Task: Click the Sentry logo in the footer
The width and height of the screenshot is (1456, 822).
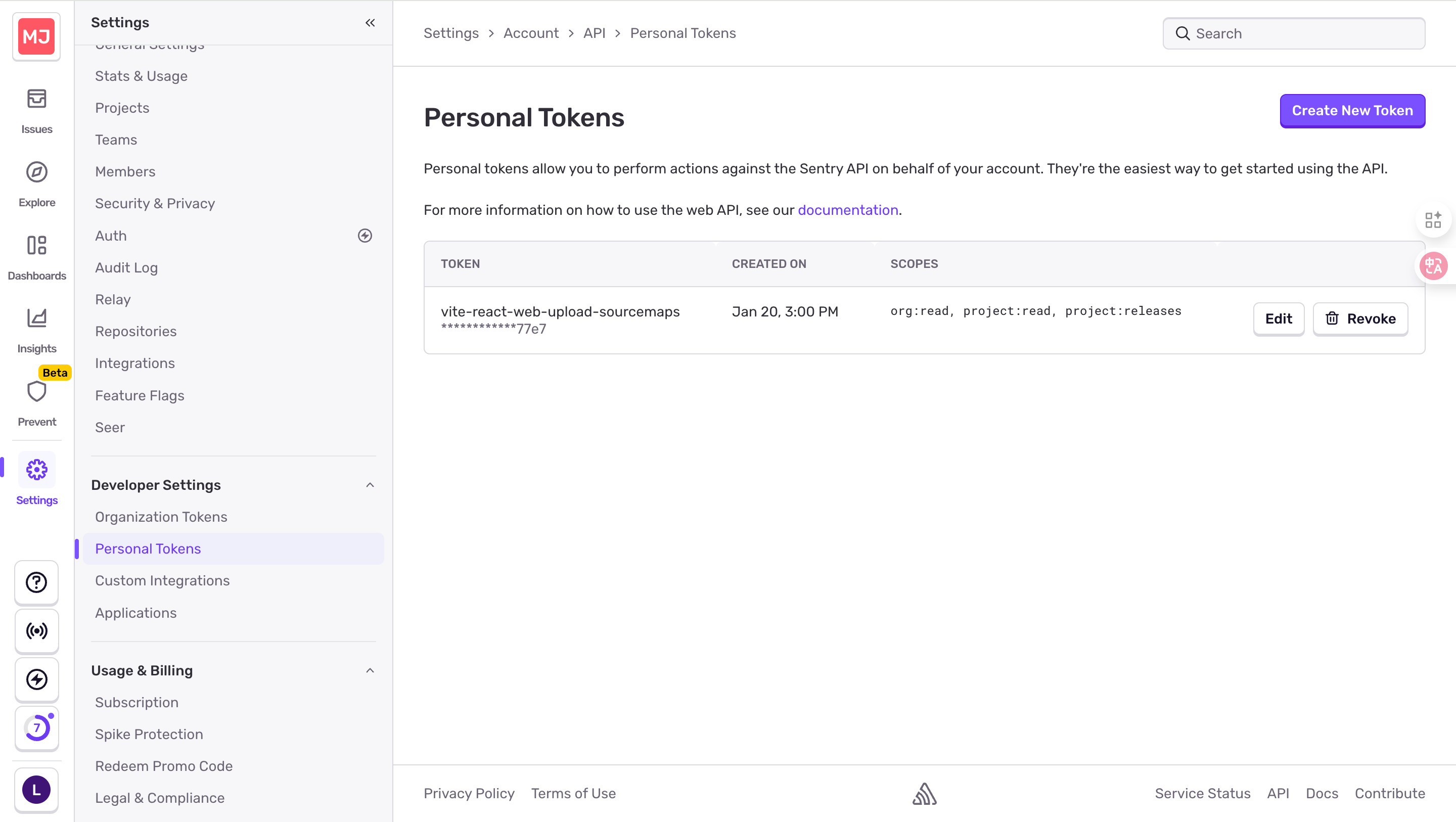Action: [925, 794]
